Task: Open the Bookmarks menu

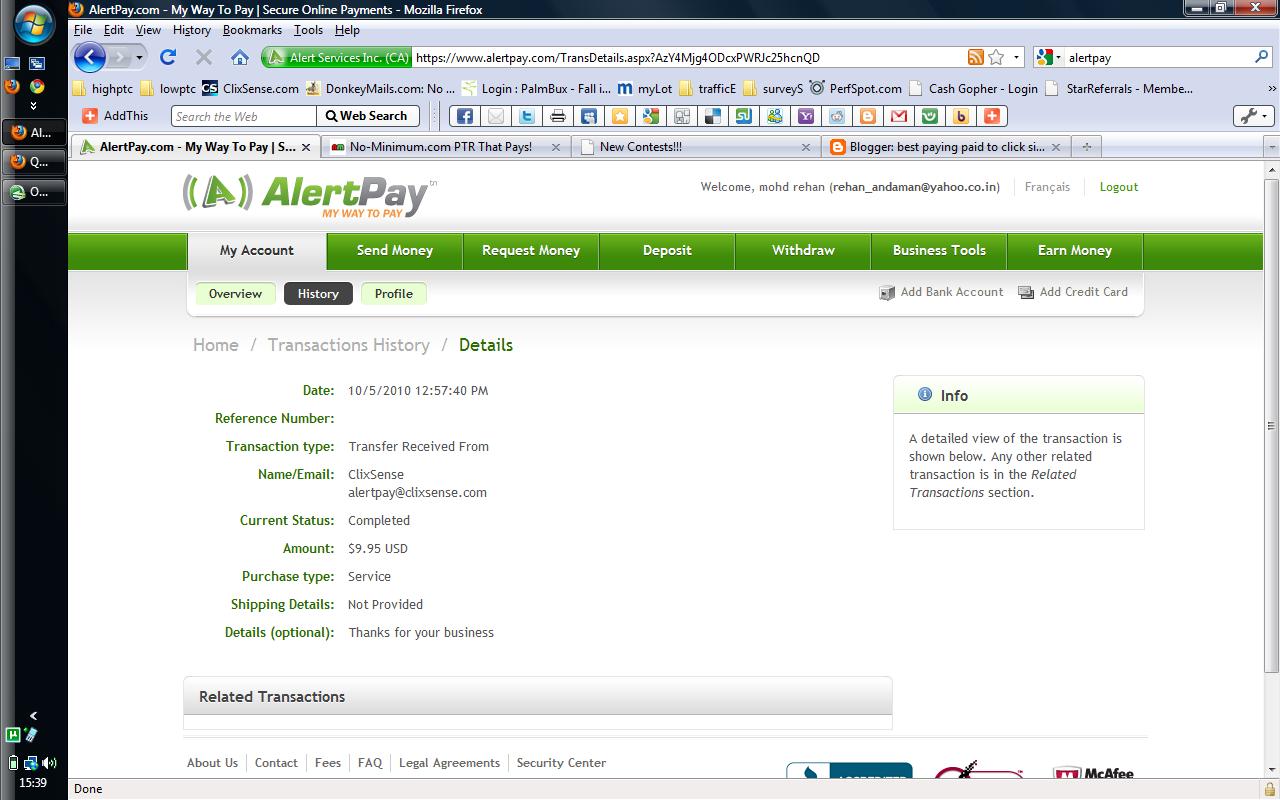Action: pyautogui.click(x=252, y=30)
